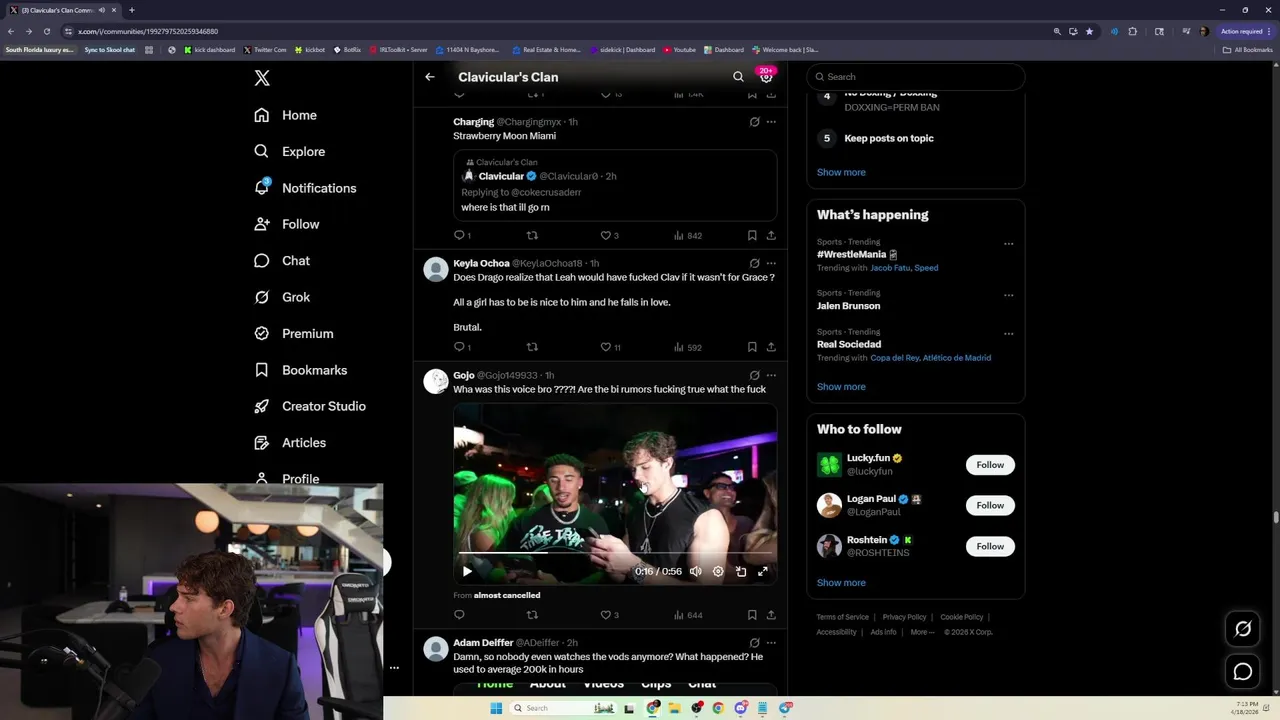This screenshot has width=1280, height=720.
Task: Click the Search input field
Action: coord(916,77)
